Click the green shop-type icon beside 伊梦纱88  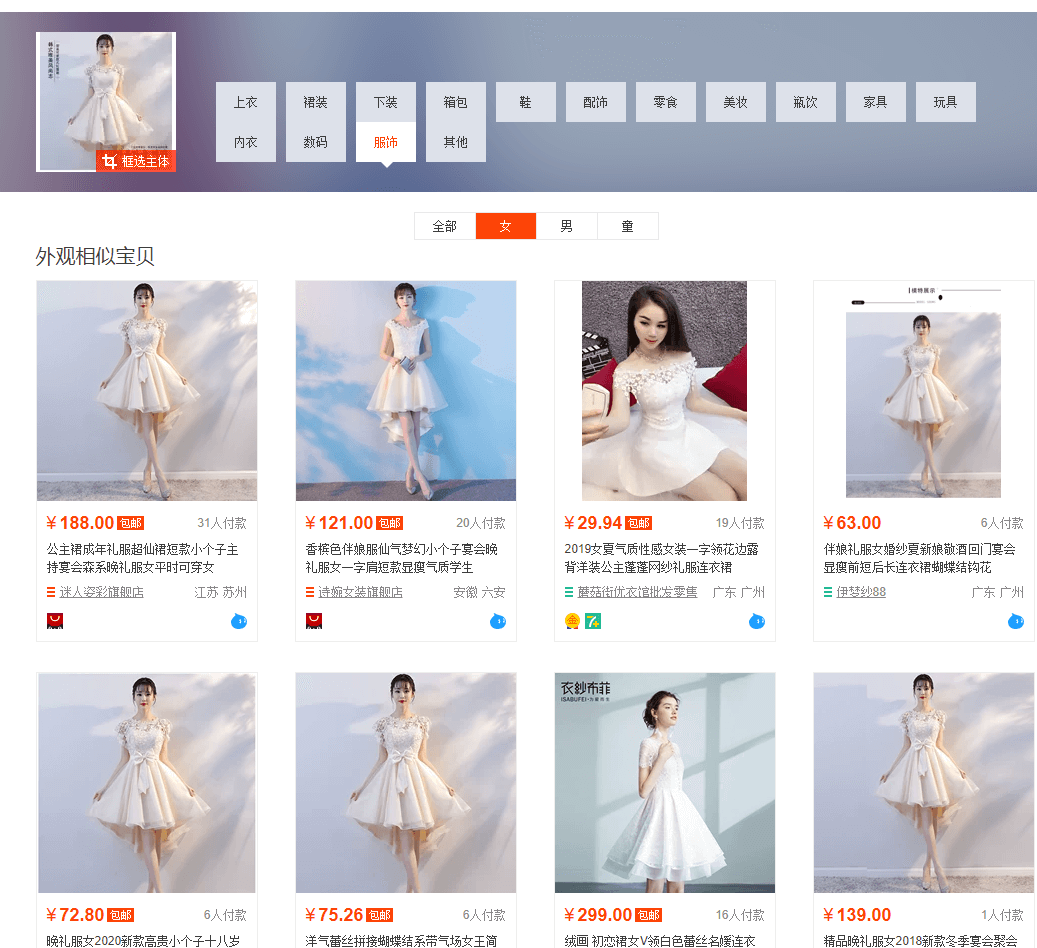pyautogui.click(x=827, y=592)
